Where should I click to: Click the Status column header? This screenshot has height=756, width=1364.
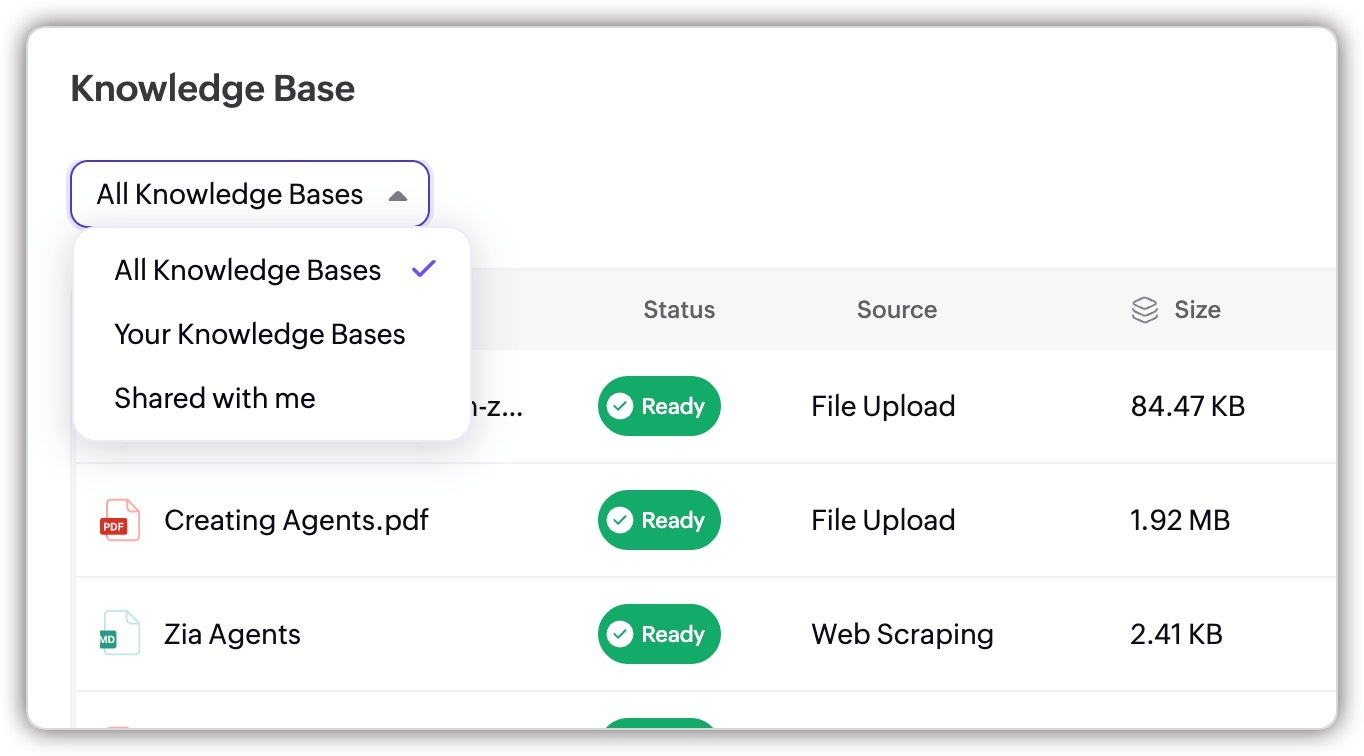[679, 310]
